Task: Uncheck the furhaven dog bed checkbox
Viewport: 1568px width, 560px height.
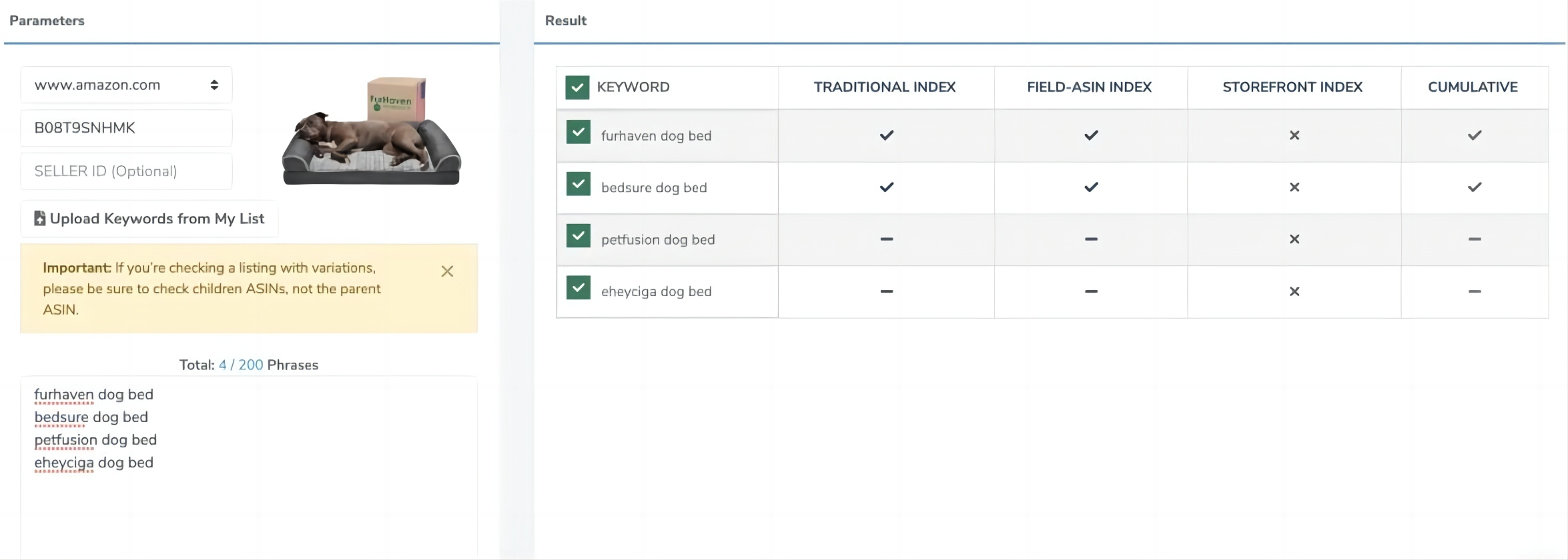Action: 578,132
